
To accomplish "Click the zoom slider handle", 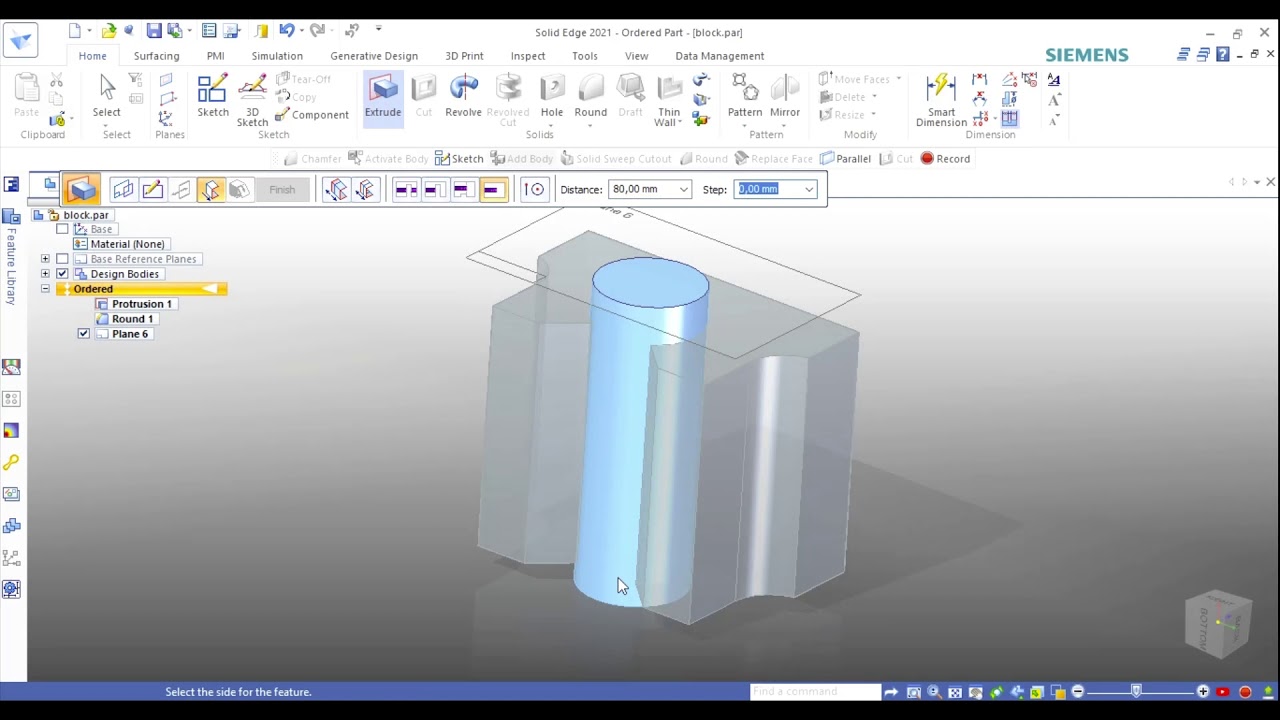I will (x=1136, y=692).
